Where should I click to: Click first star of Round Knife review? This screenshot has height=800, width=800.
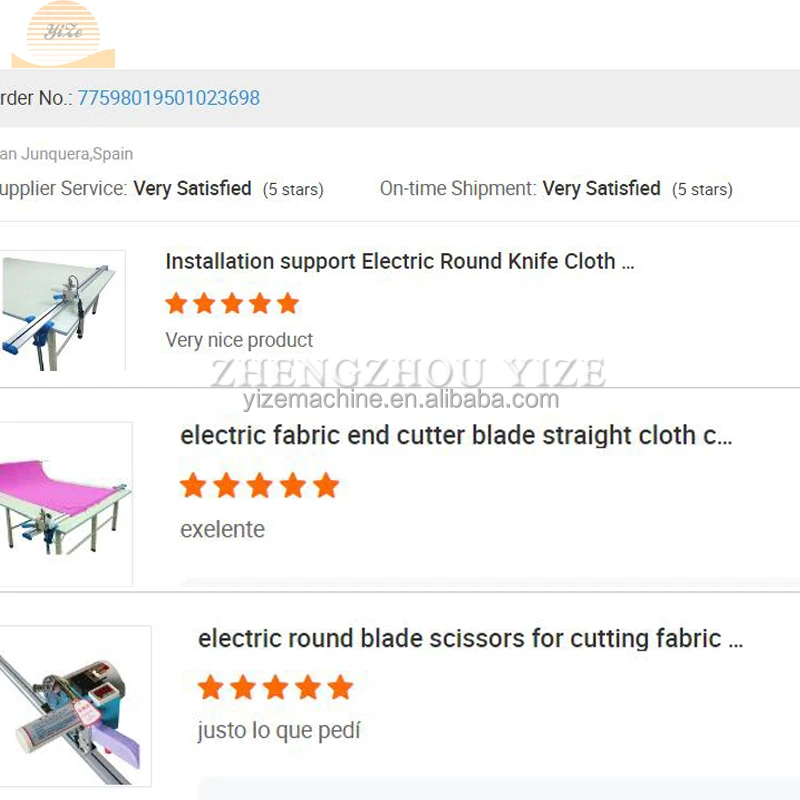click(x=177, y=303)
